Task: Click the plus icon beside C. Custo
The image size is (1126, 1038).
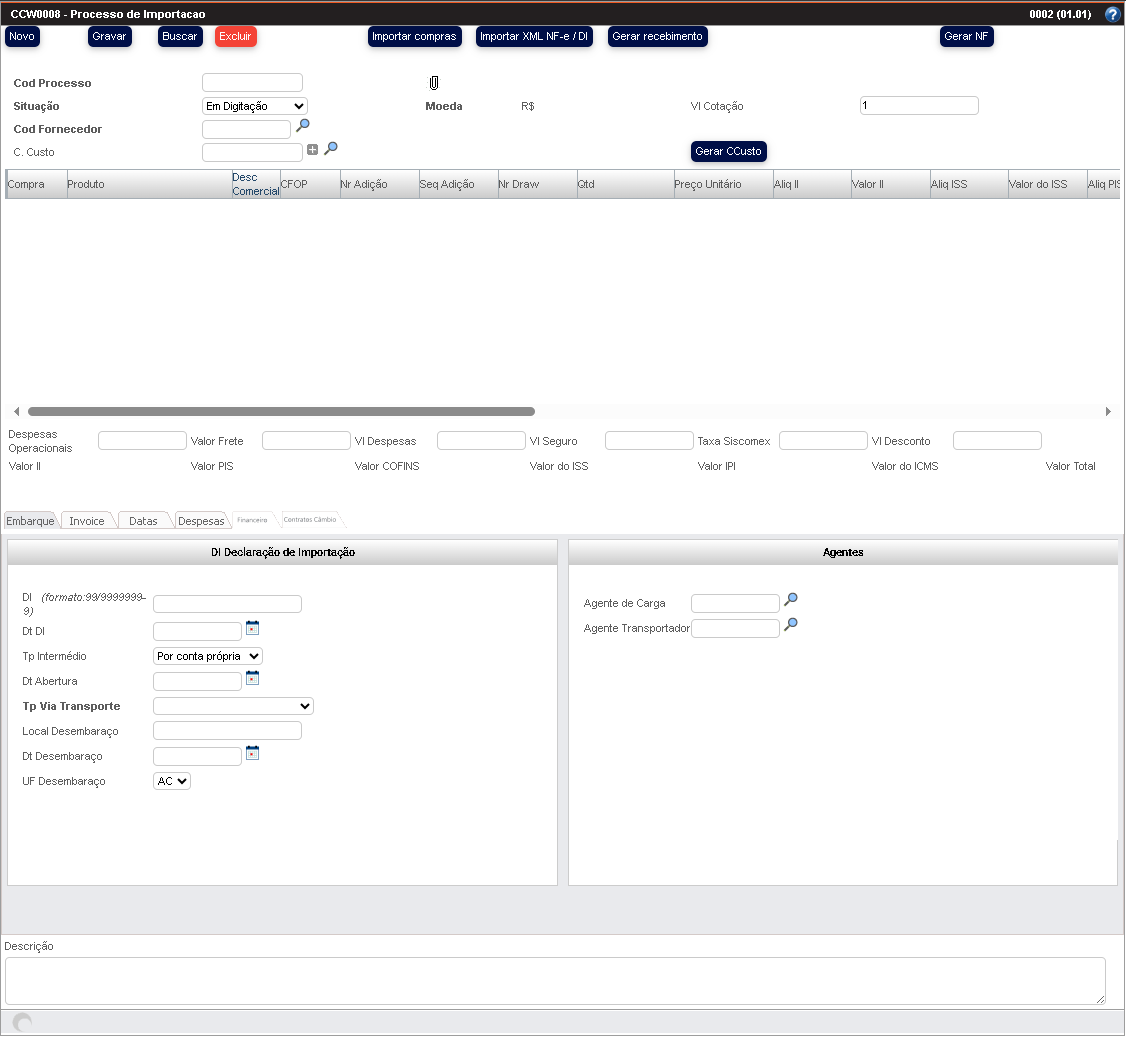Action: click(313, 149)
